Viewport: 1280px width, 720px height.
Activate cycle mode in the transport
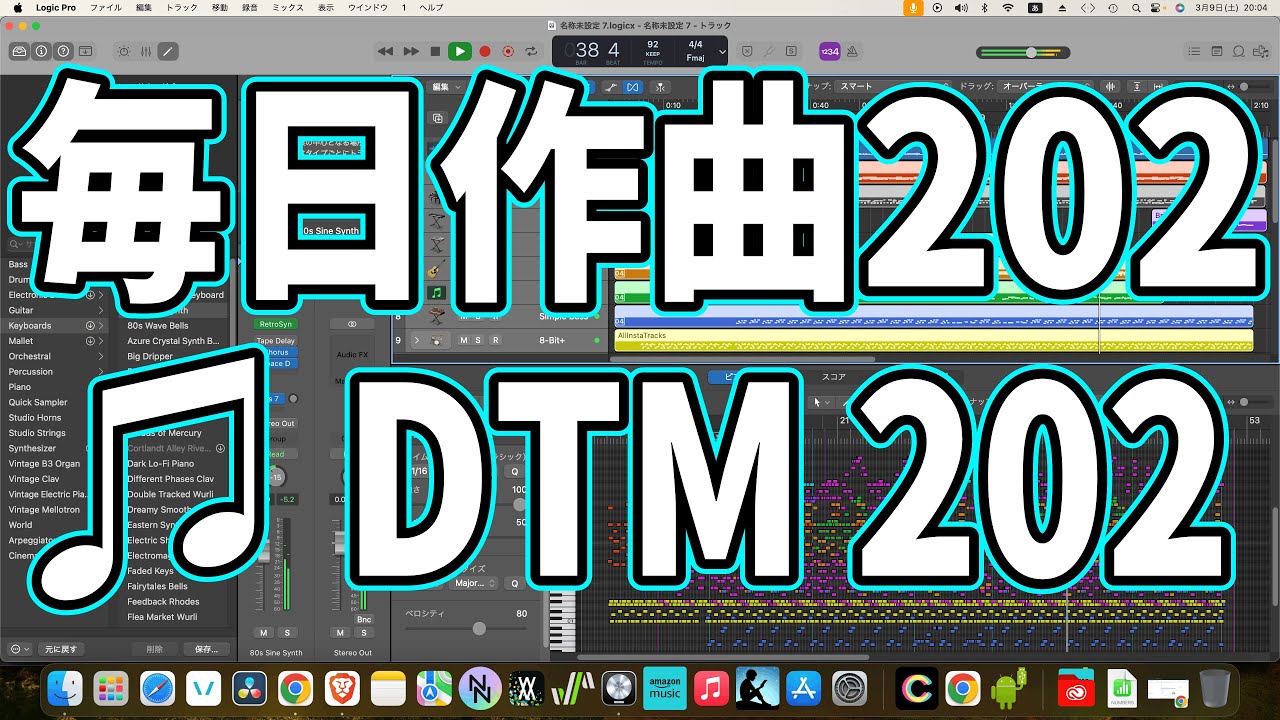tap(530, 51)
